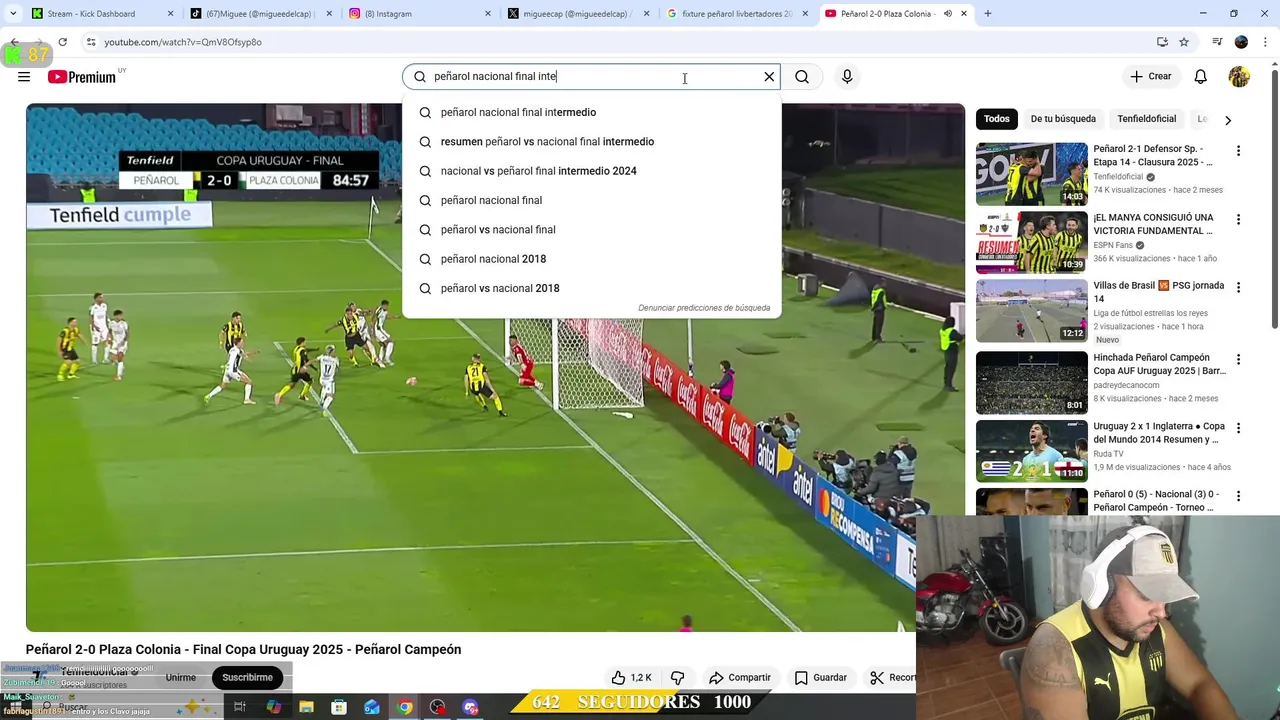This screenshot has width=1280, height=720.
Task: Open options menu for Villas de Brasil video
Action: 1238,287
